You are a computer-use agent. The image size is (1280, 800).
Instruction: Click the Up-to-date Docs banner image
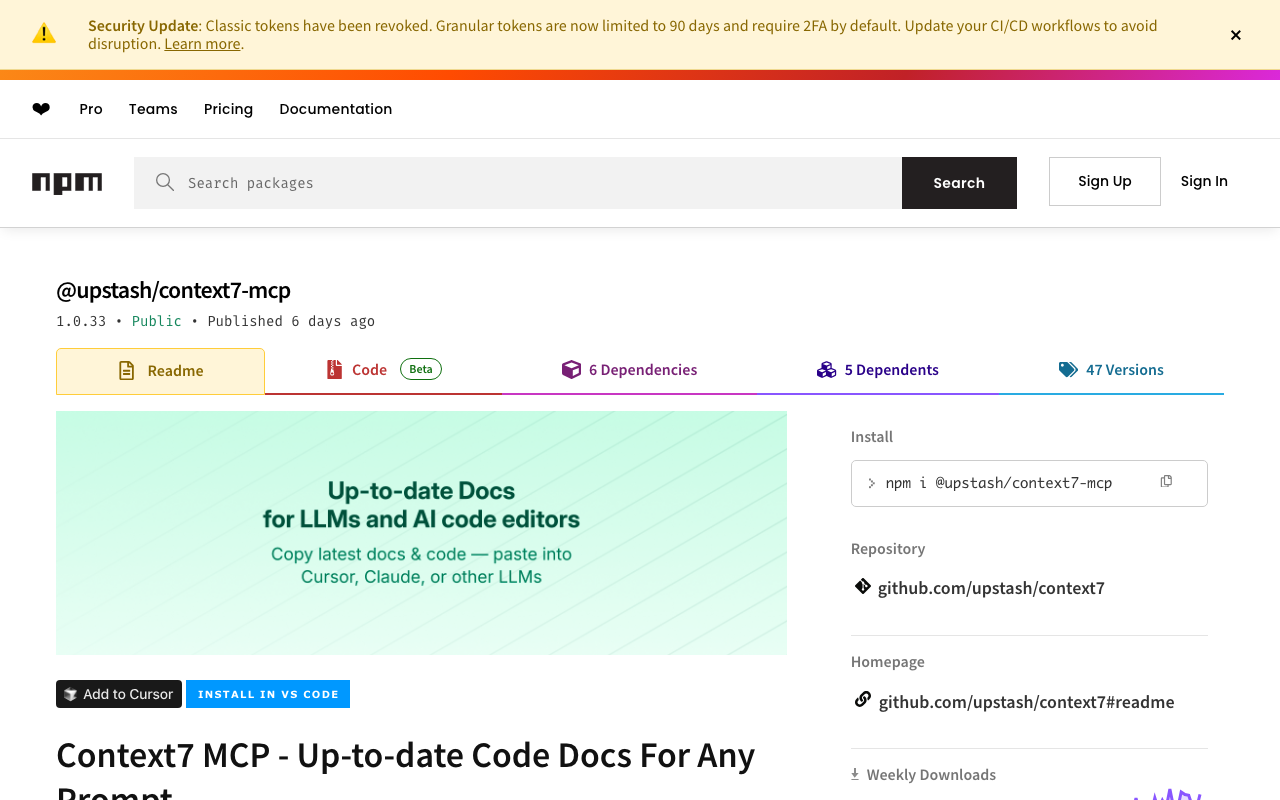tap(421, 533)
